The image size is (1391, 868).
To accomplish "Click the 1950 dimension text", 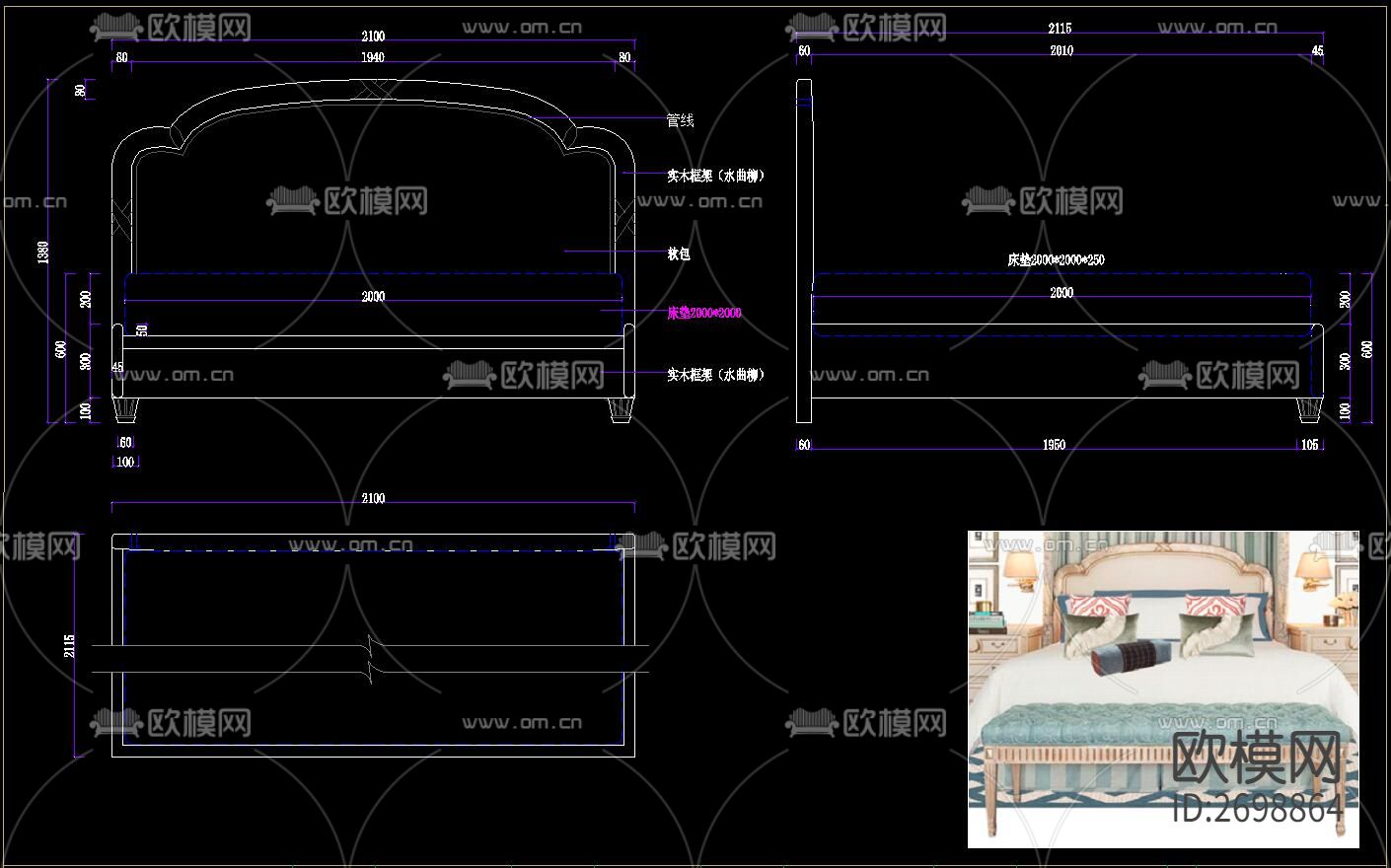I will [x=1054, y=445].
